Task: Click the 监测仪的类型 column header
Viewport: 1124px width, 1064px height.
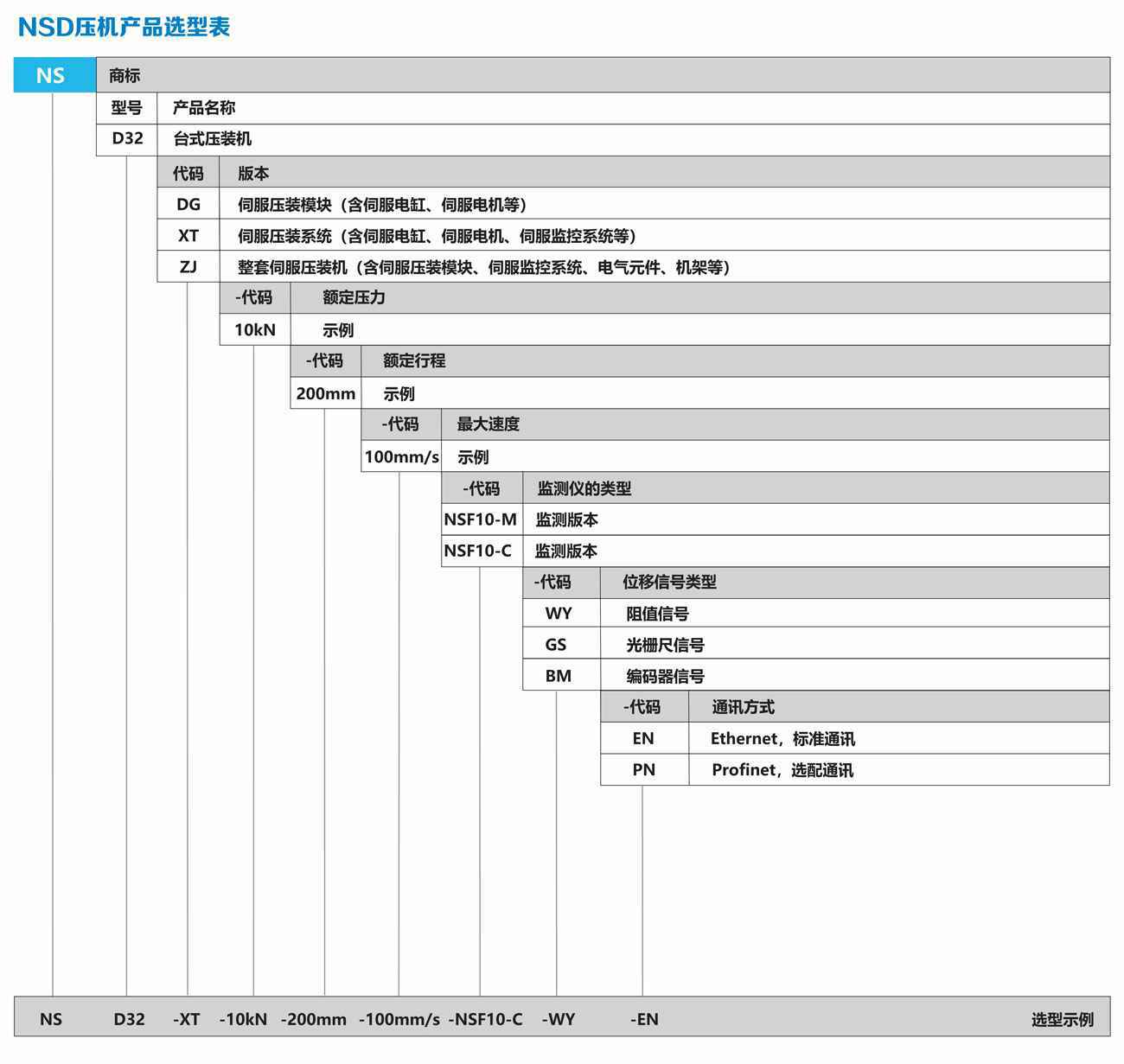Action: (x=584, y=488)
